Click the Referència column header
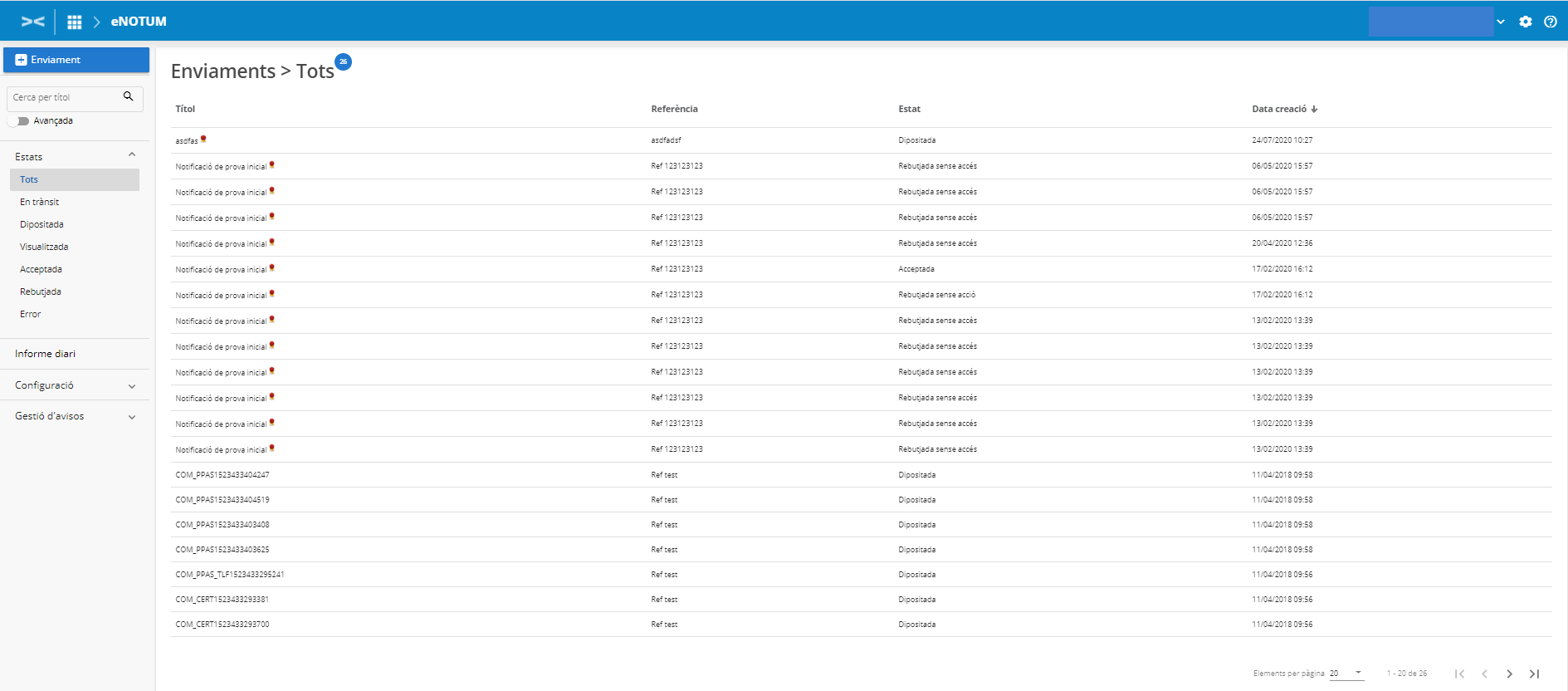 (x=674, y=109)
